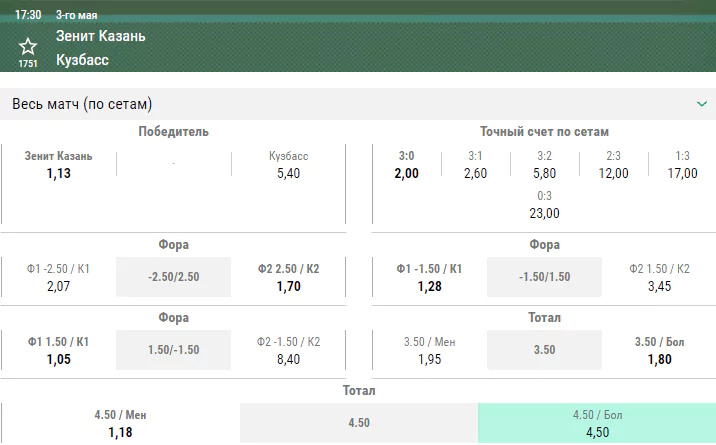Viewport: 716px width, 445px height.
Task: Click the 3.50 total value cell
Action: (544, 350)
